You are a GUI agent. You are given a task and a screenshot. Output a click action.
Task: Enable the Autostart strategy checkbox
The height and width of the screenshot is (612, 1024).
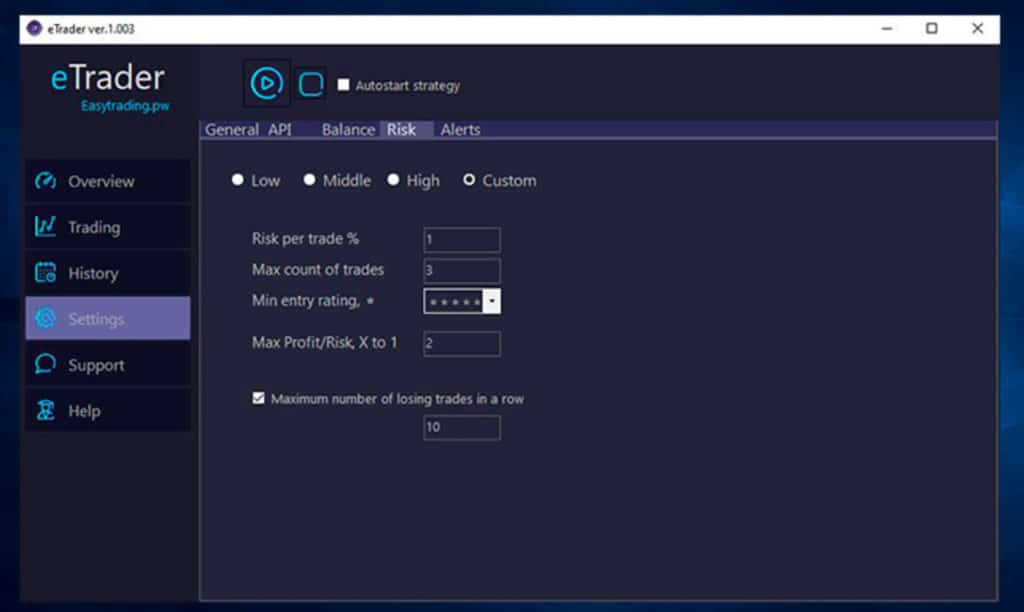pos(343,86)
